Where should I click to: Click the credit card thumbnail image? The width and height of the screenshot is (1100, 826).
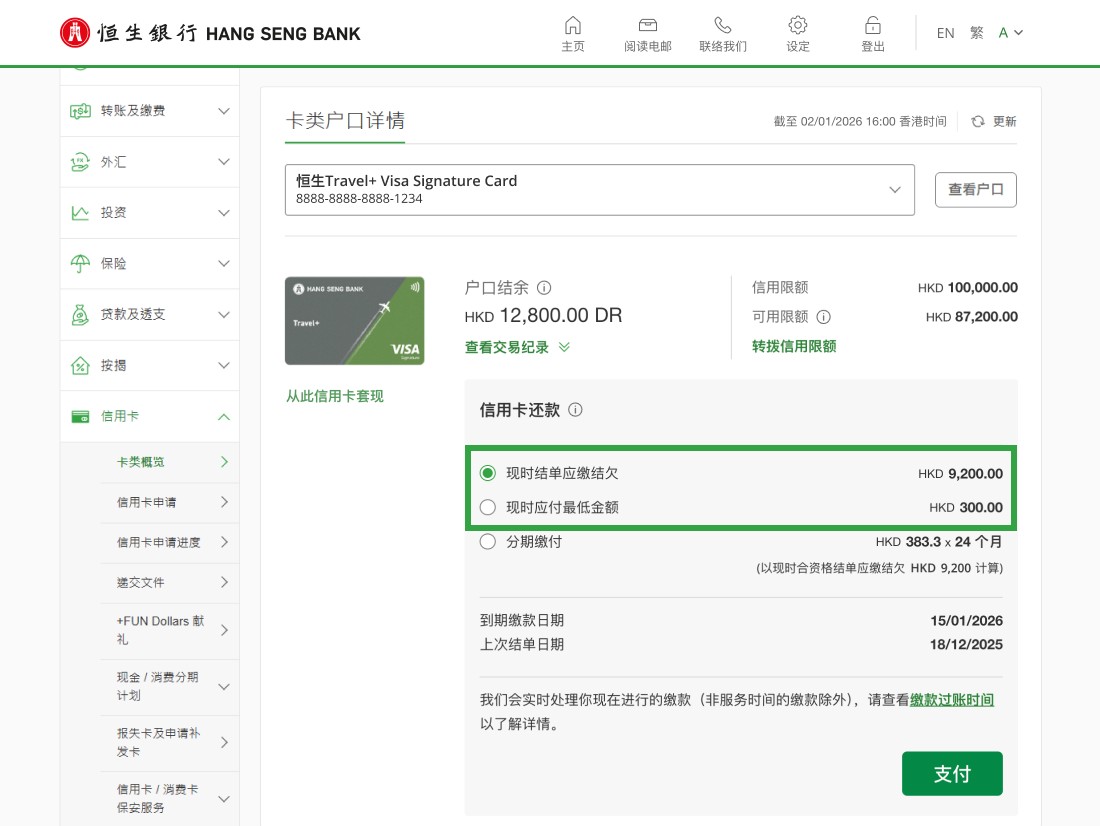[355, 320]
